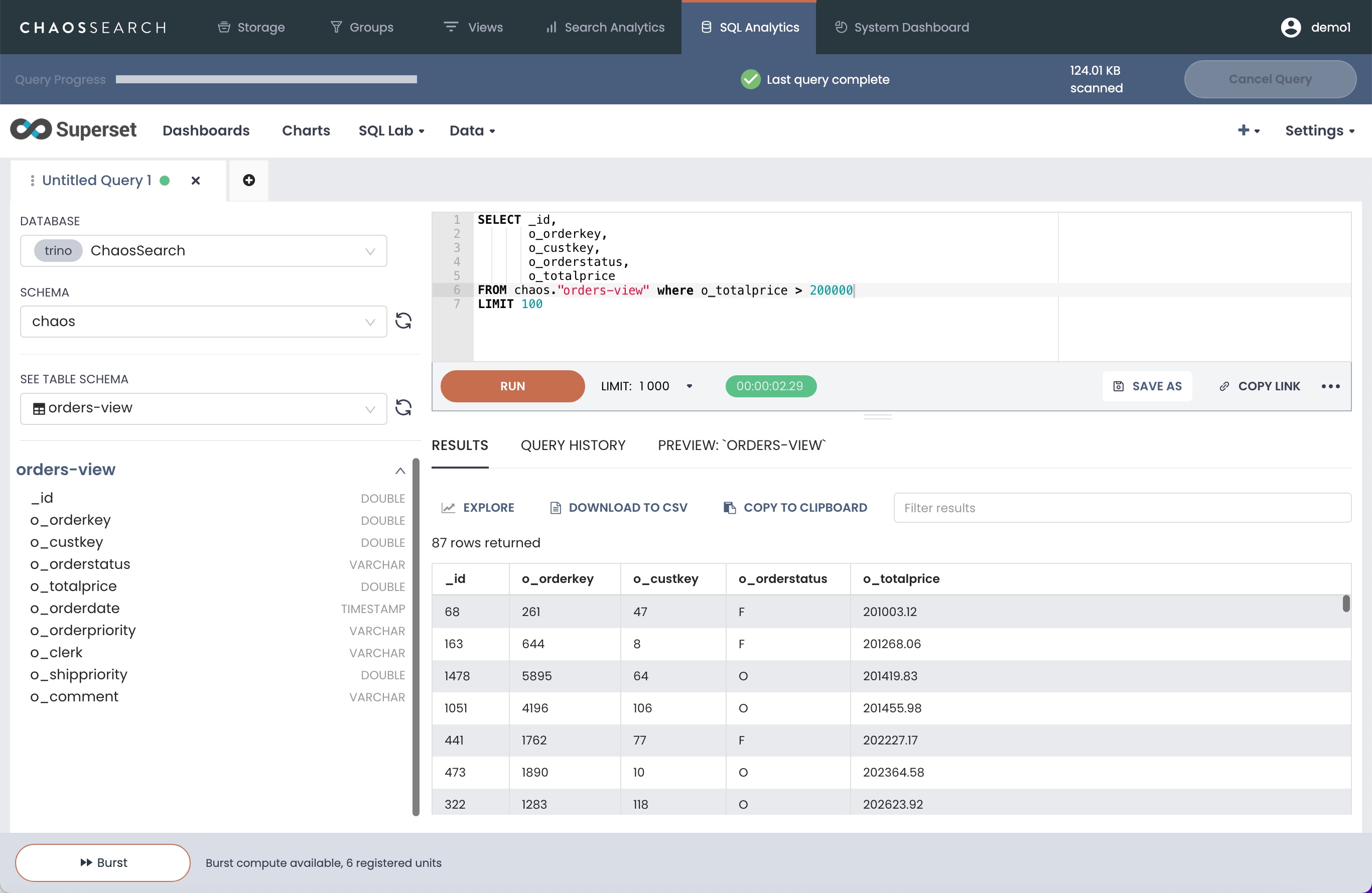Click the Filter results input field
The image size is (1372, 893).
coord(1121,508)
